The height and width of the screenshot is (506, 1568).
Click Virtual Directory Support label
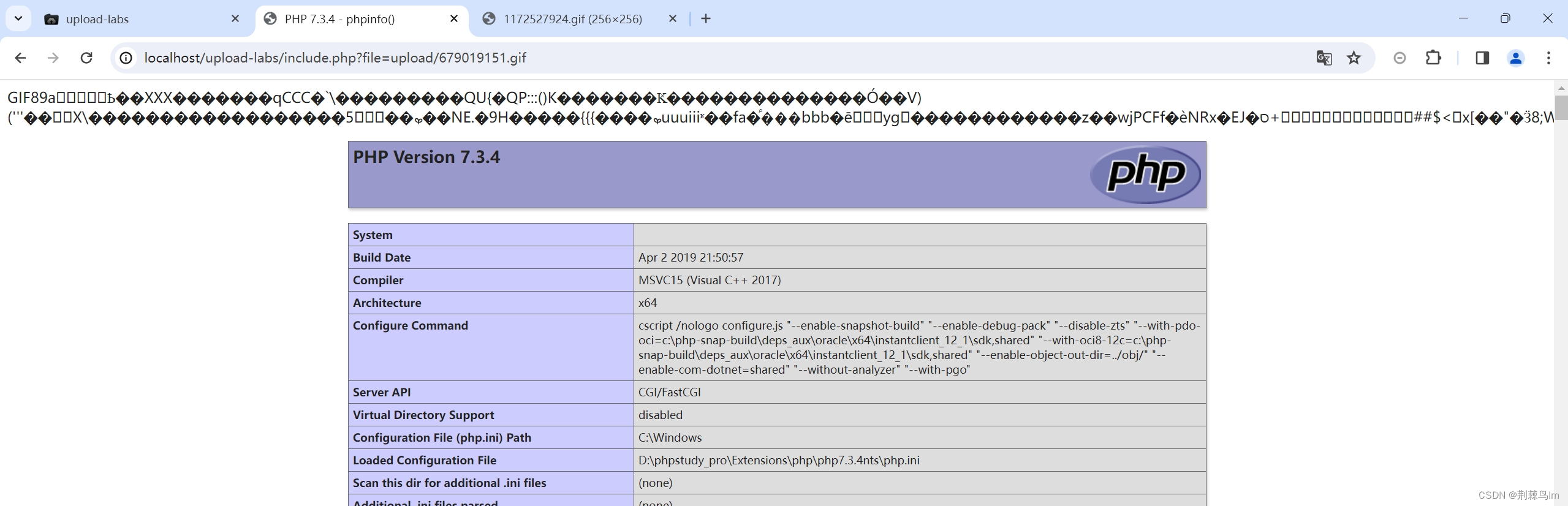pos(423,415)
